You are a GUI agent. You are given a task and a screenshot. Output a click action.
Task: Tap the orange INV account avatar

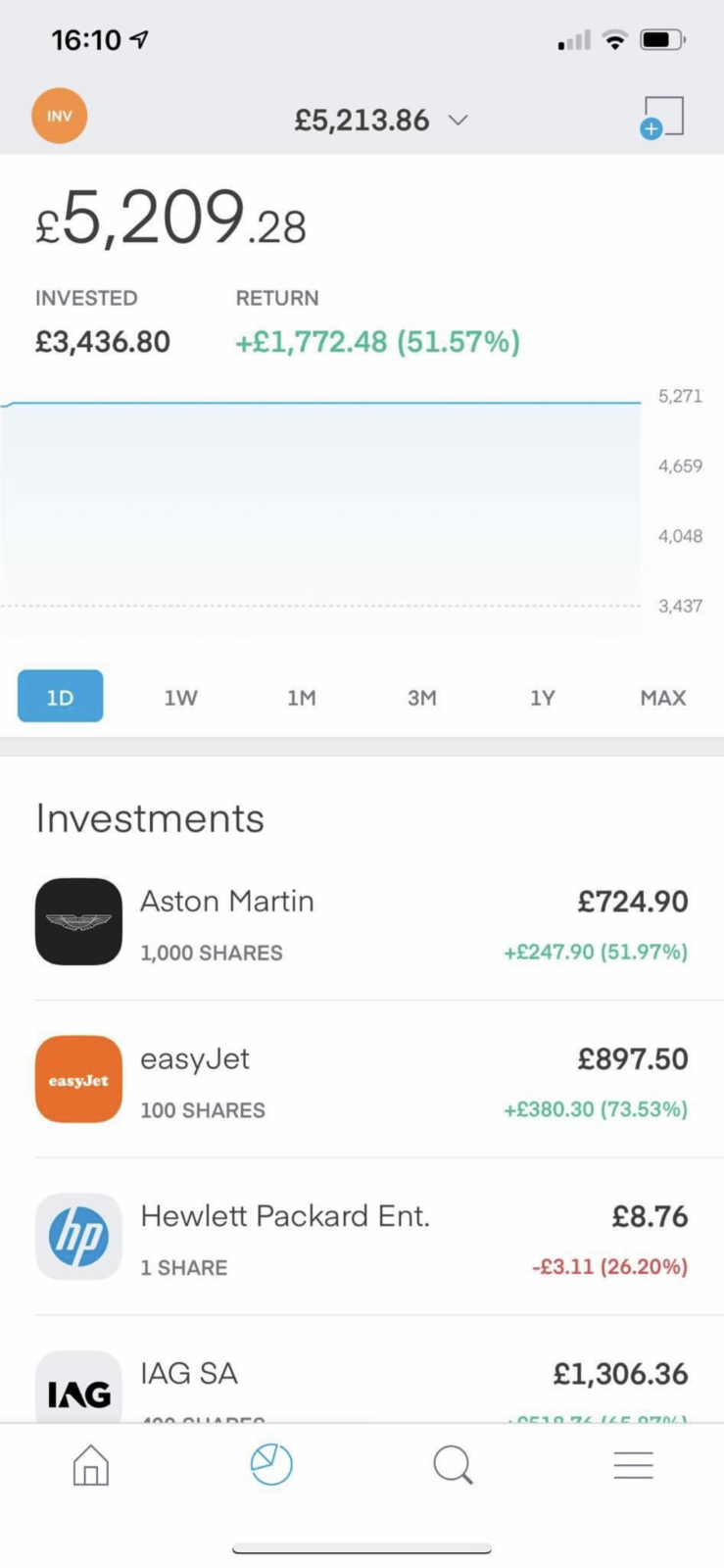59,116
